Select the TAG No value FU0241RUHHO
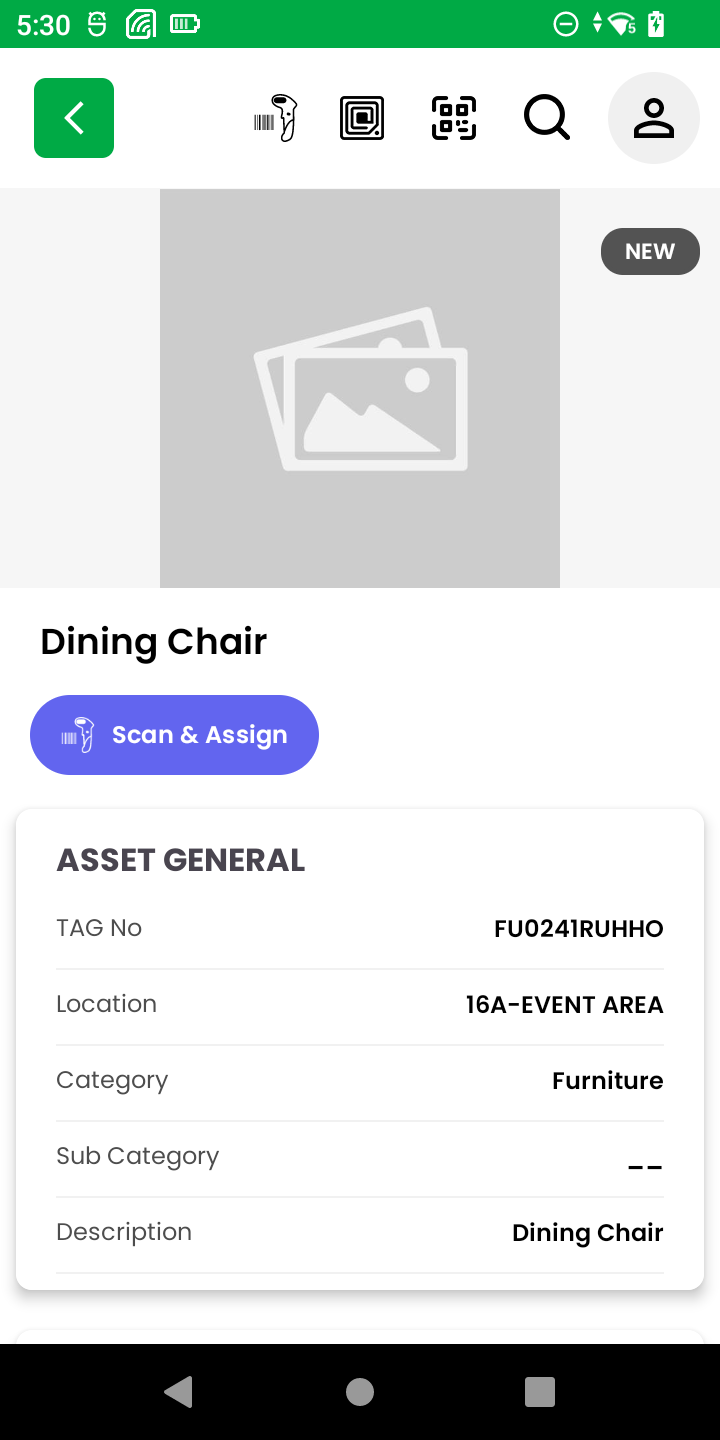The width and height of the screenshot is (720, 1440). coord(578,929)
